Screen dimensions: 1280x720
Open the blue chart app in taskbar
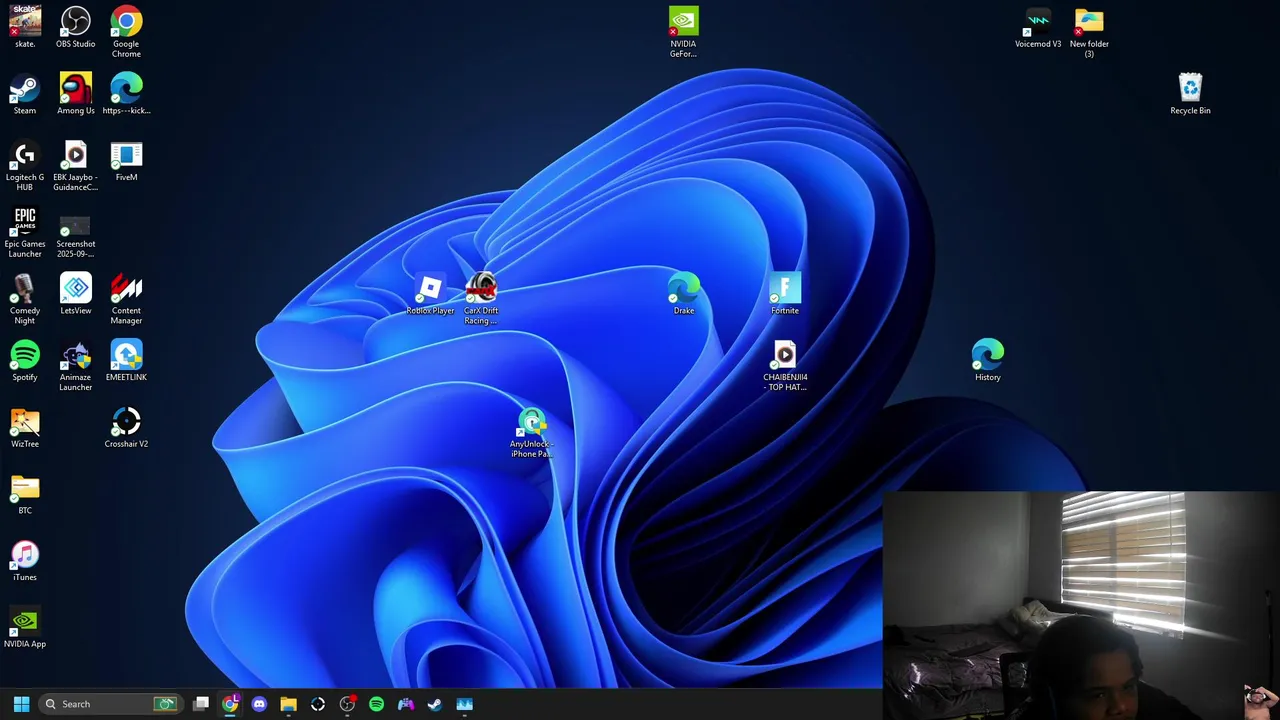(x=464, y=704)
